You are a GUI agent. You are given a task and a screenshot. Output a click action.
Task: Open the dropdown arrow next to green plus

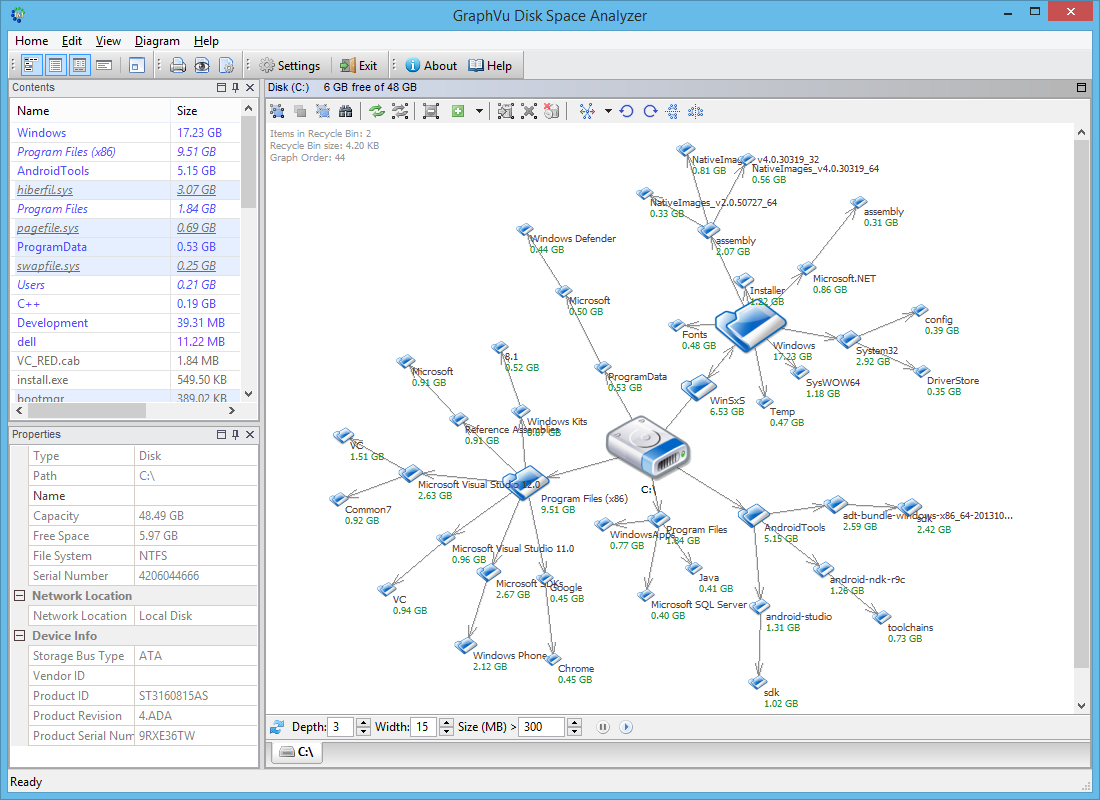[x=479, y=111]
